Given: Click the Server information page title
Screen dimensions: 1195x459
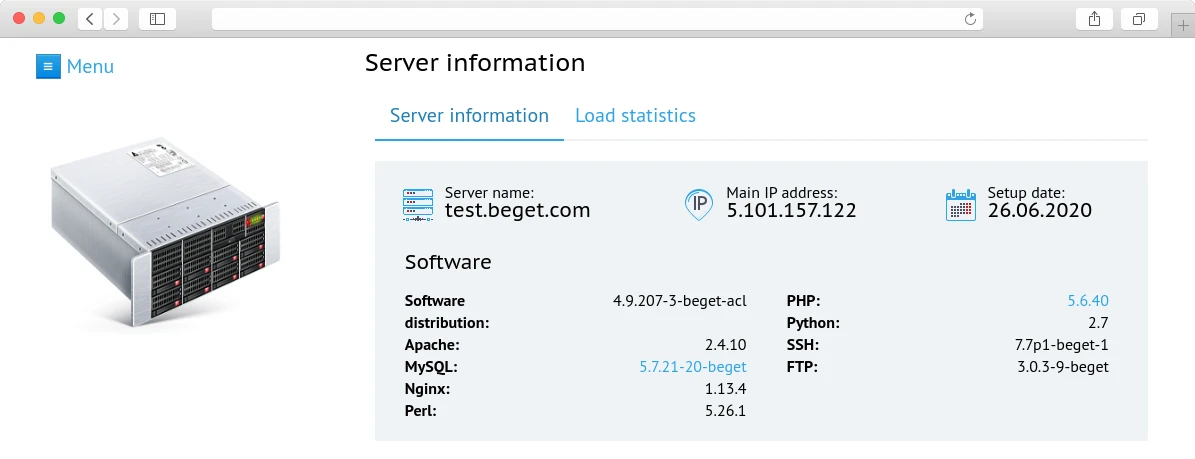Looking at the screenshot, I should (475, 63).
